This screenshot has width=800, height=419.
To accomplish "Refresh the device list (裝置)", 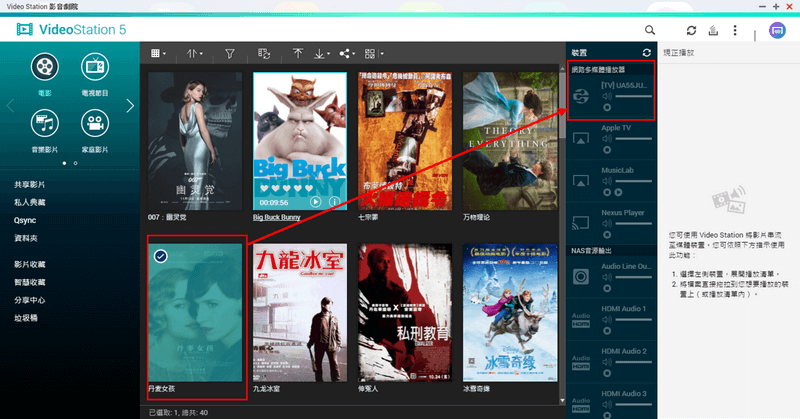I will [x=646, y=53].
